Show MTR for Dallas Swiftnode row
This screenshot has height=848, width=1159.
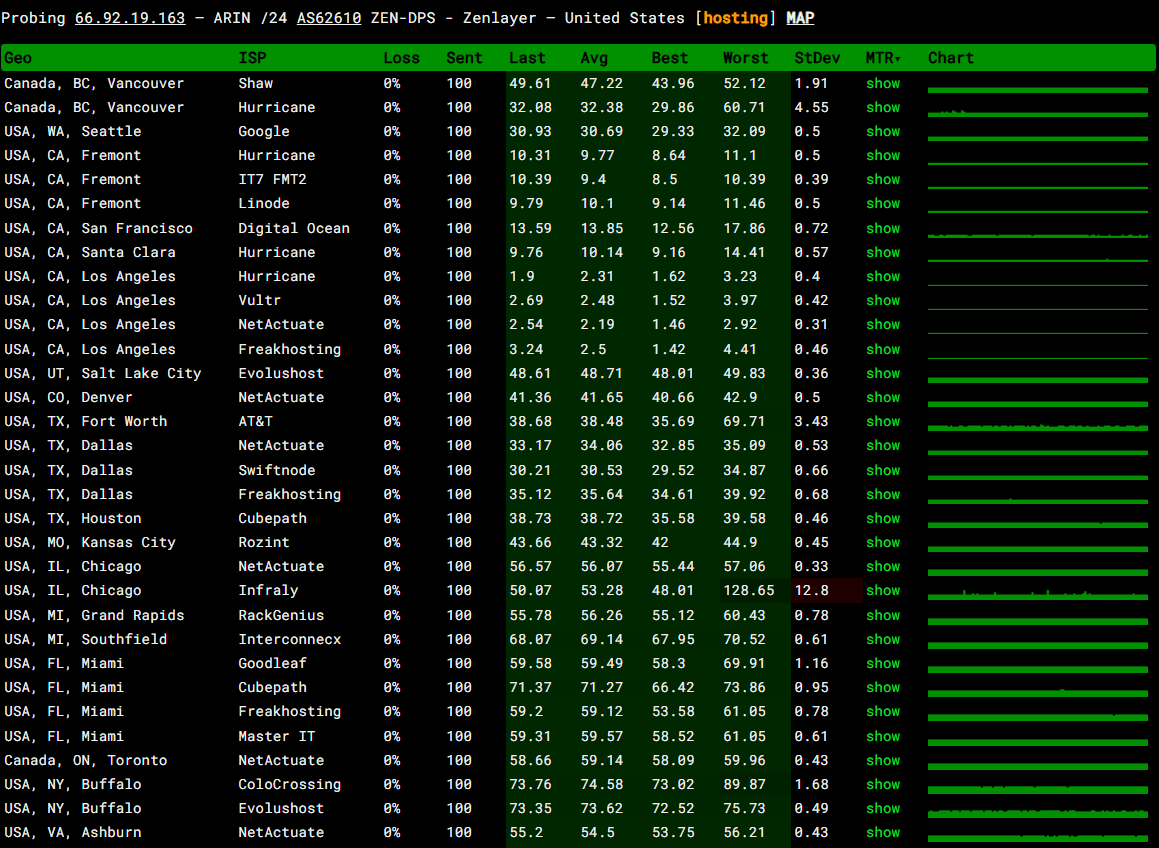coord(883,470)
